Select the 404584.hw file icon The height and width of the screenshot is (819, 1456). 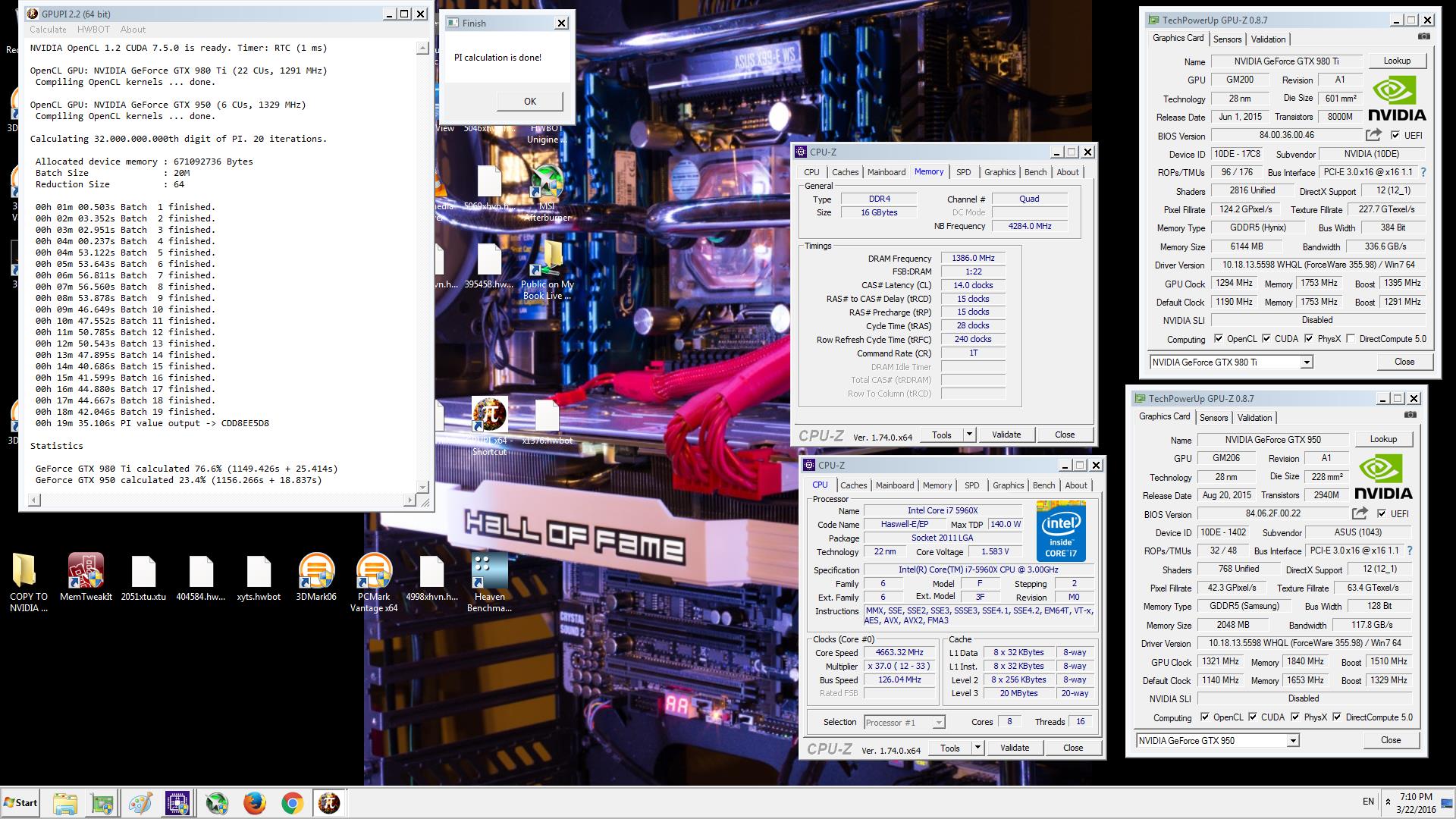[201, 571]
